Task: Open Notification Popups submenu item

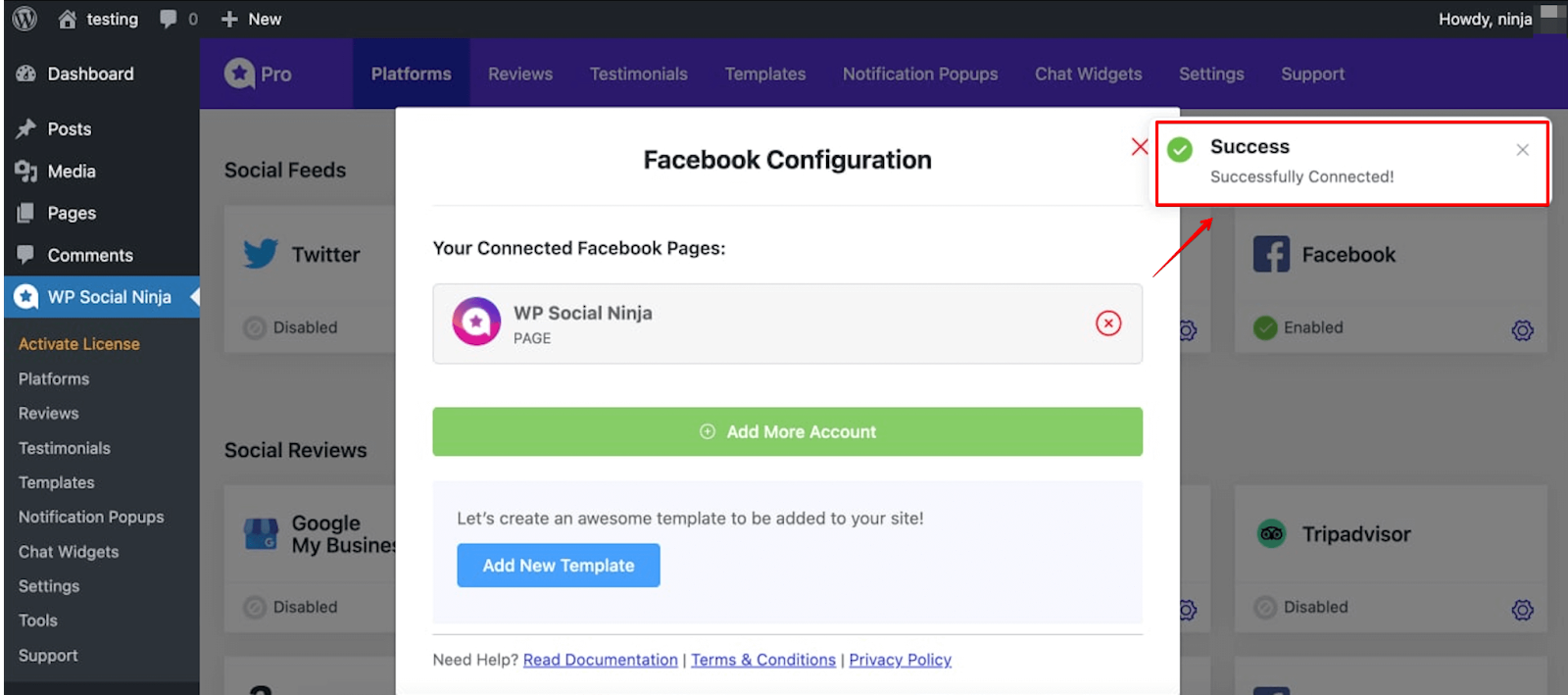Action: click(x=91, y=517)
